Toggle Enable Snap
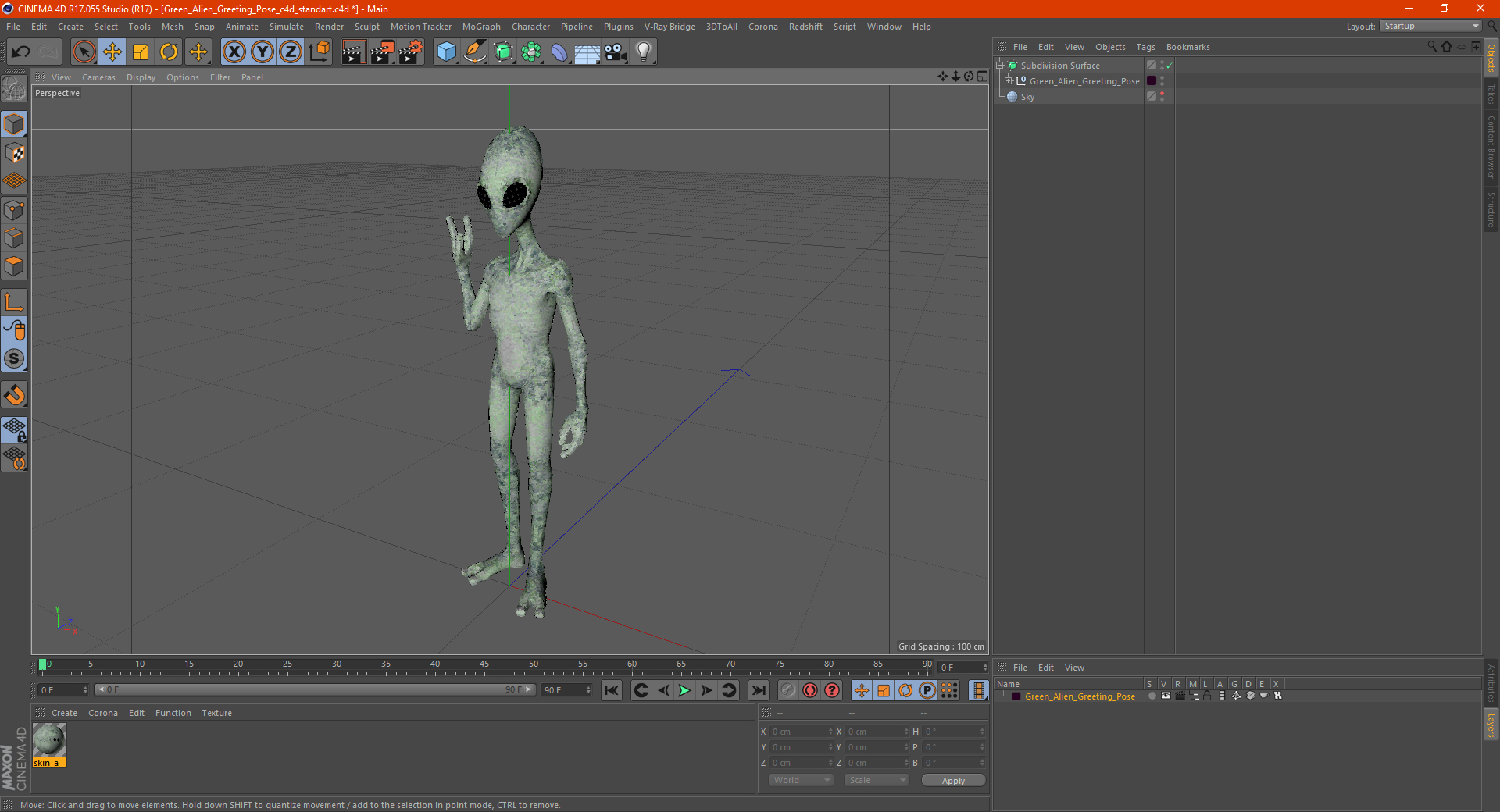Viewport: 1500px width, 812px height. coord(14,395)
